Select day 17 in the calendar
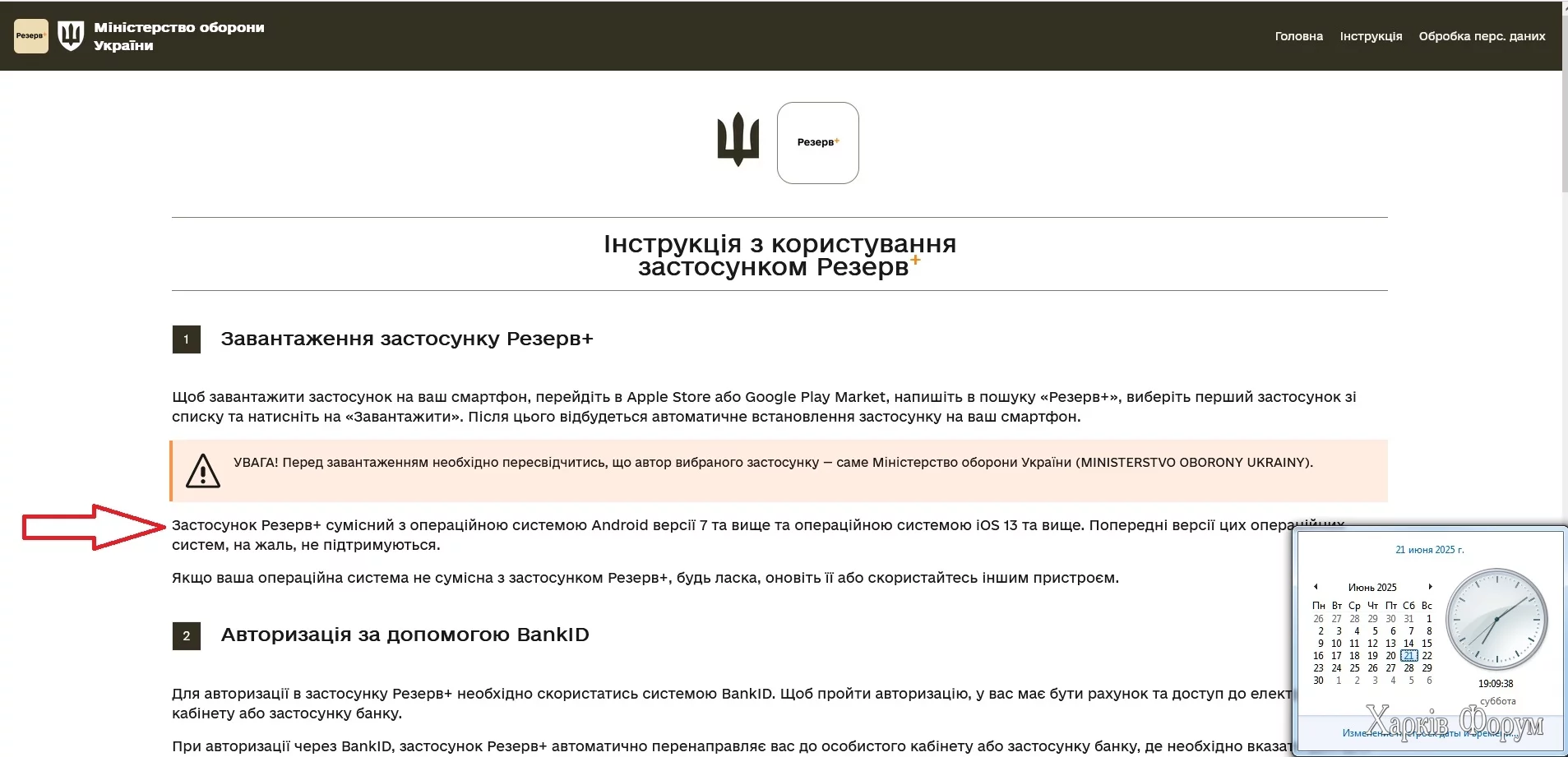The image size is (1568, 757). tap(1337, 656)
